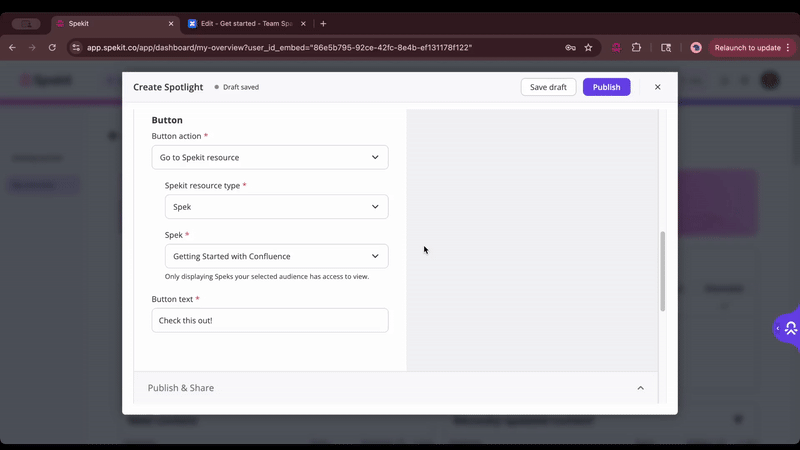800x450 pixels.
Task: Bookmark this page with star icon
Action: pyautogui.click(x=588, y=47)
